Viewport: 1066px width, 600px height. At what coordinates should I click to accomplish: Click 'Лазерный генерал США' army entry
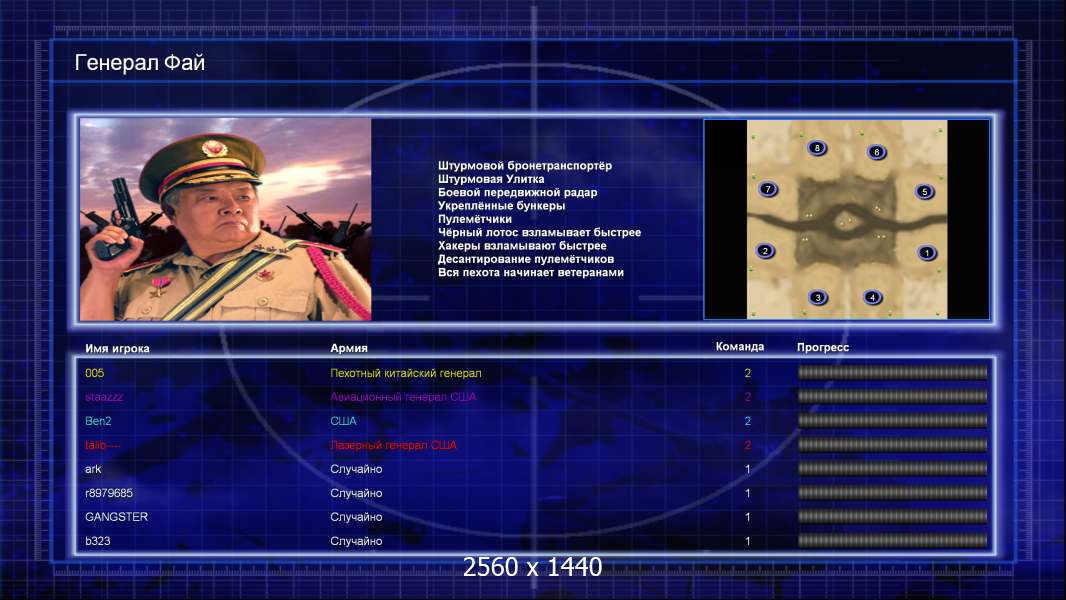coord(394,445)
